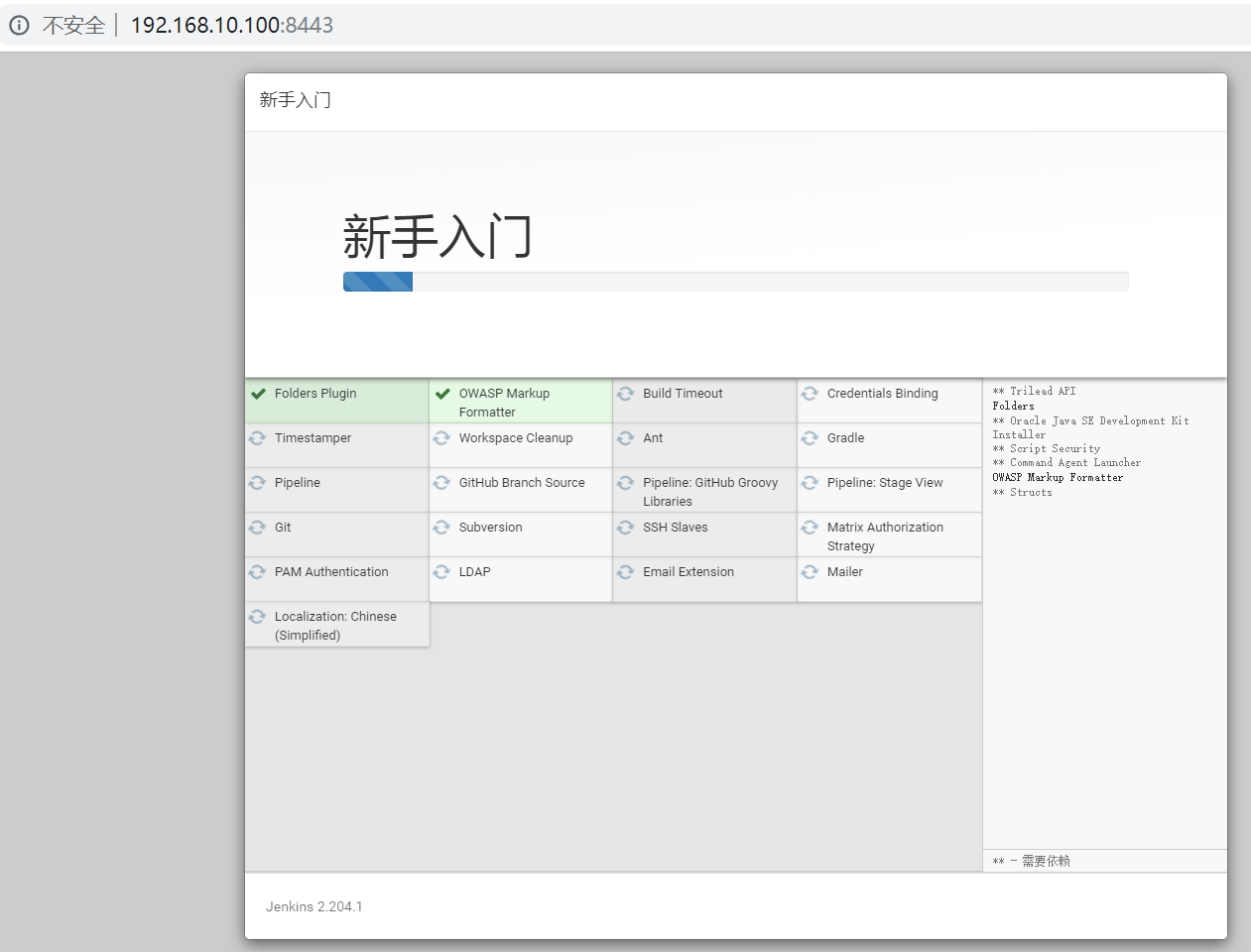Click the 'Pipeline: Stage View' plugin name

(885, 483)
